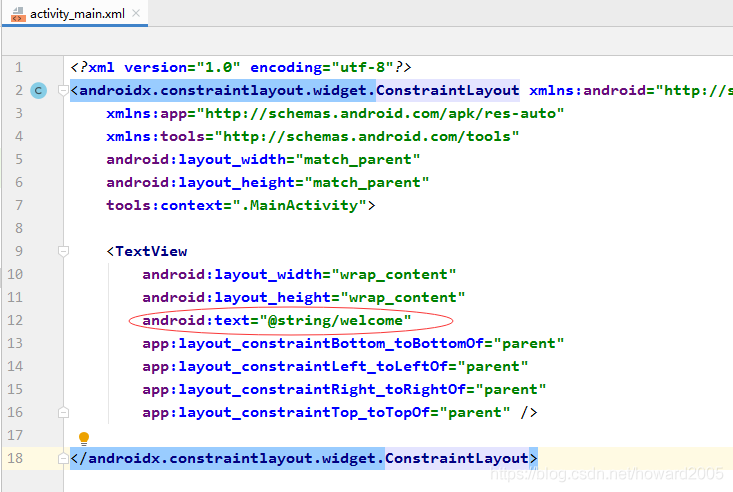733x492 pixels.
Task: Click the closing </androidx.constraintlayout.widget.ConstraintLayout> tag
Action: [x=304, y=458]
